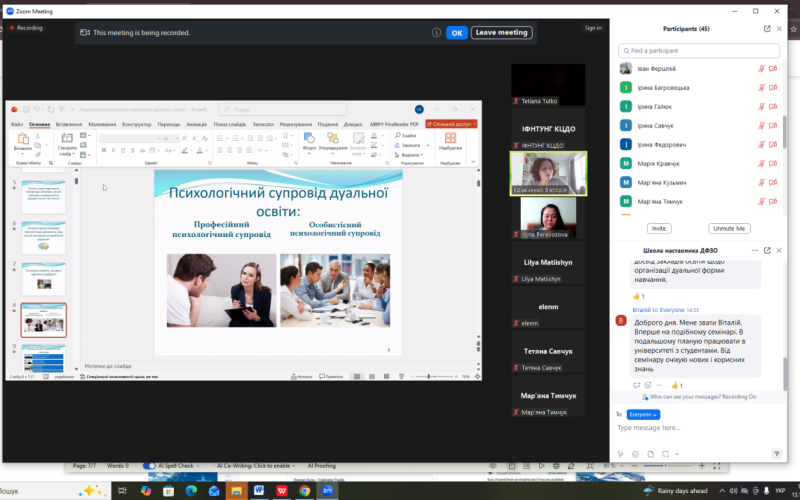Click the Task View taskbar icon

(x=122, y=491)
